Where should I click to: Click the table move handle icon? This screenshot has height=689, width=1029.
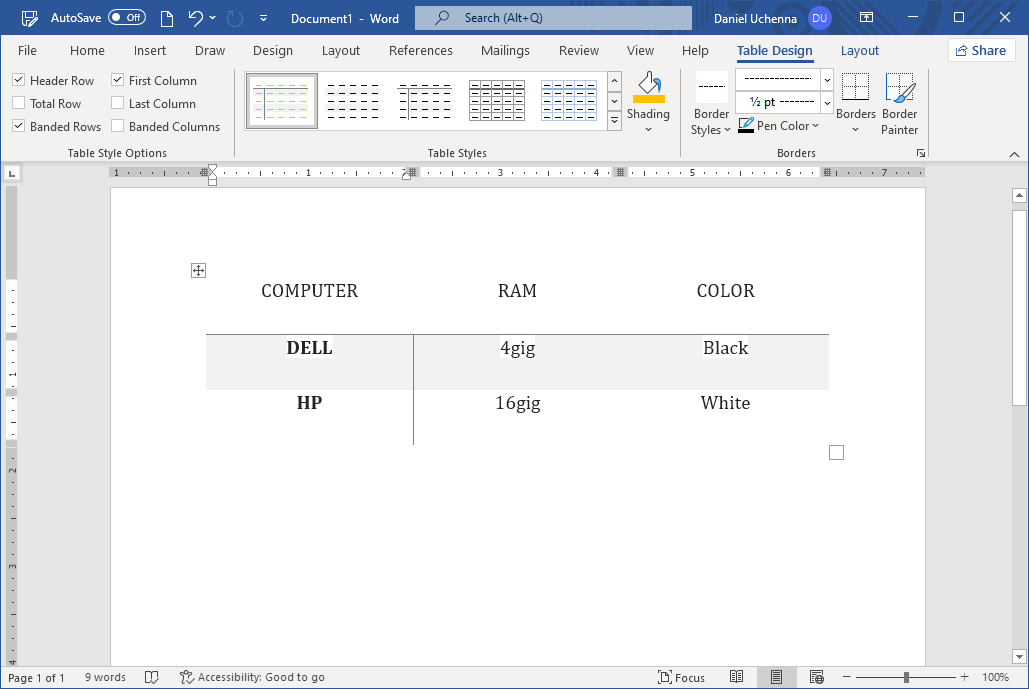[x=198, y=271]
